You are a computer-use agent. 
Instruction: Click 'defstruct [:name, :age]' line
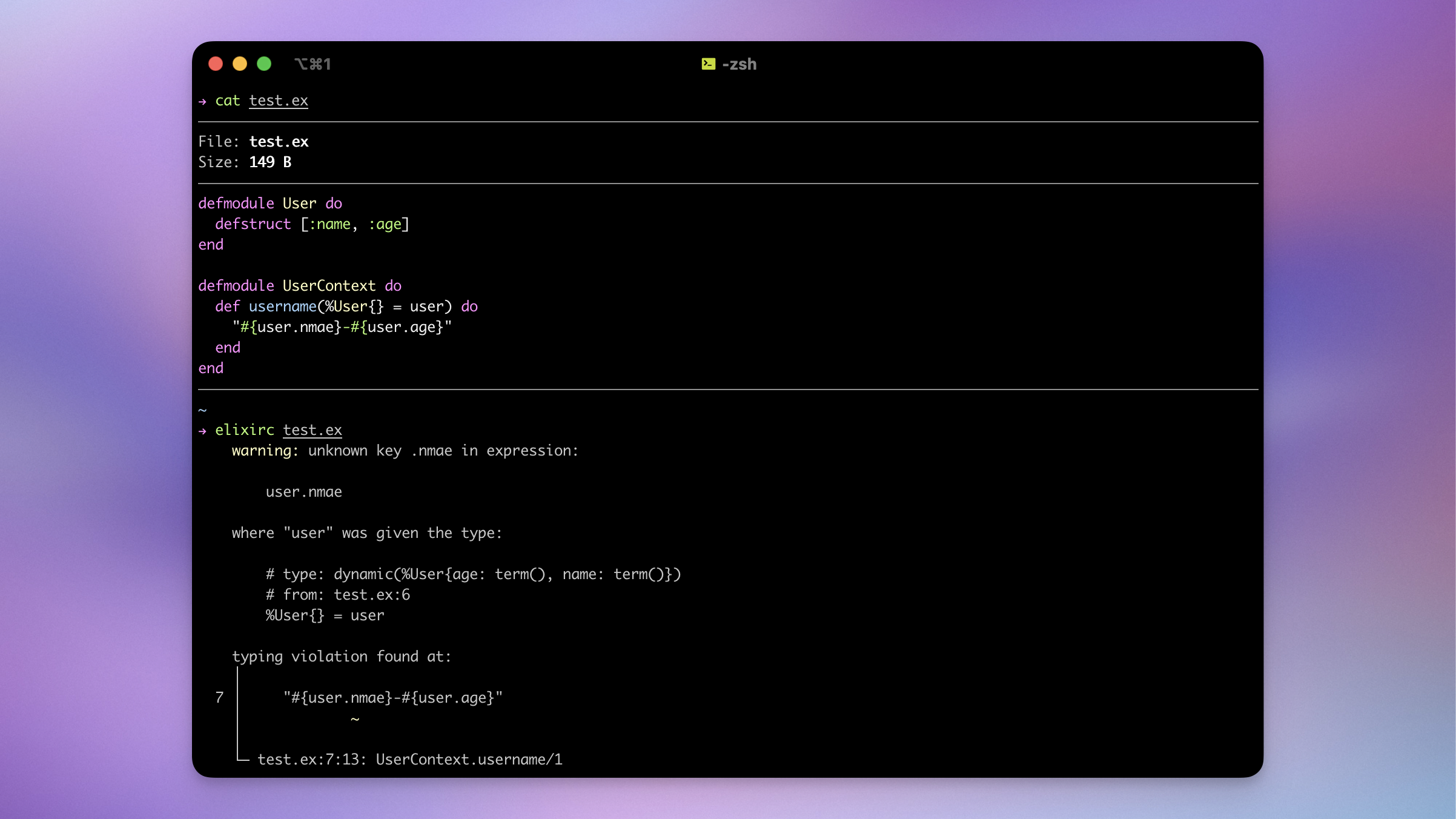tap(313, 224)
